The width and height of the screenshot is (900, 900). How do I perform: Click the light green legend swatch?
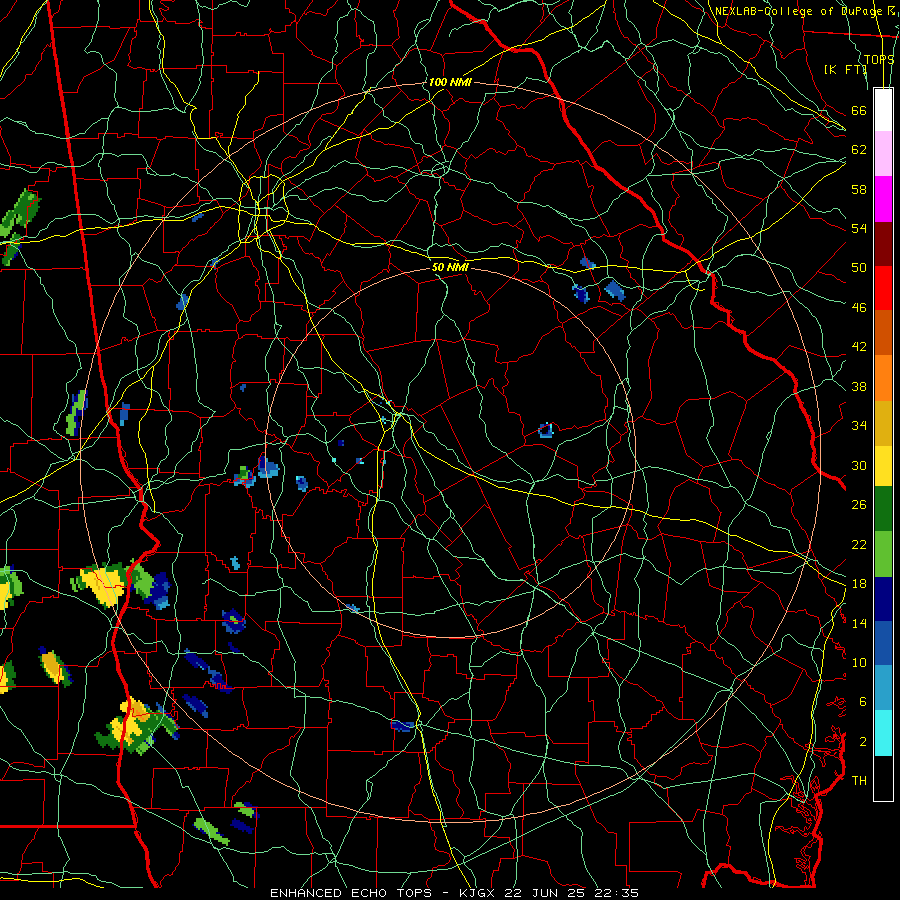point(883,554)
